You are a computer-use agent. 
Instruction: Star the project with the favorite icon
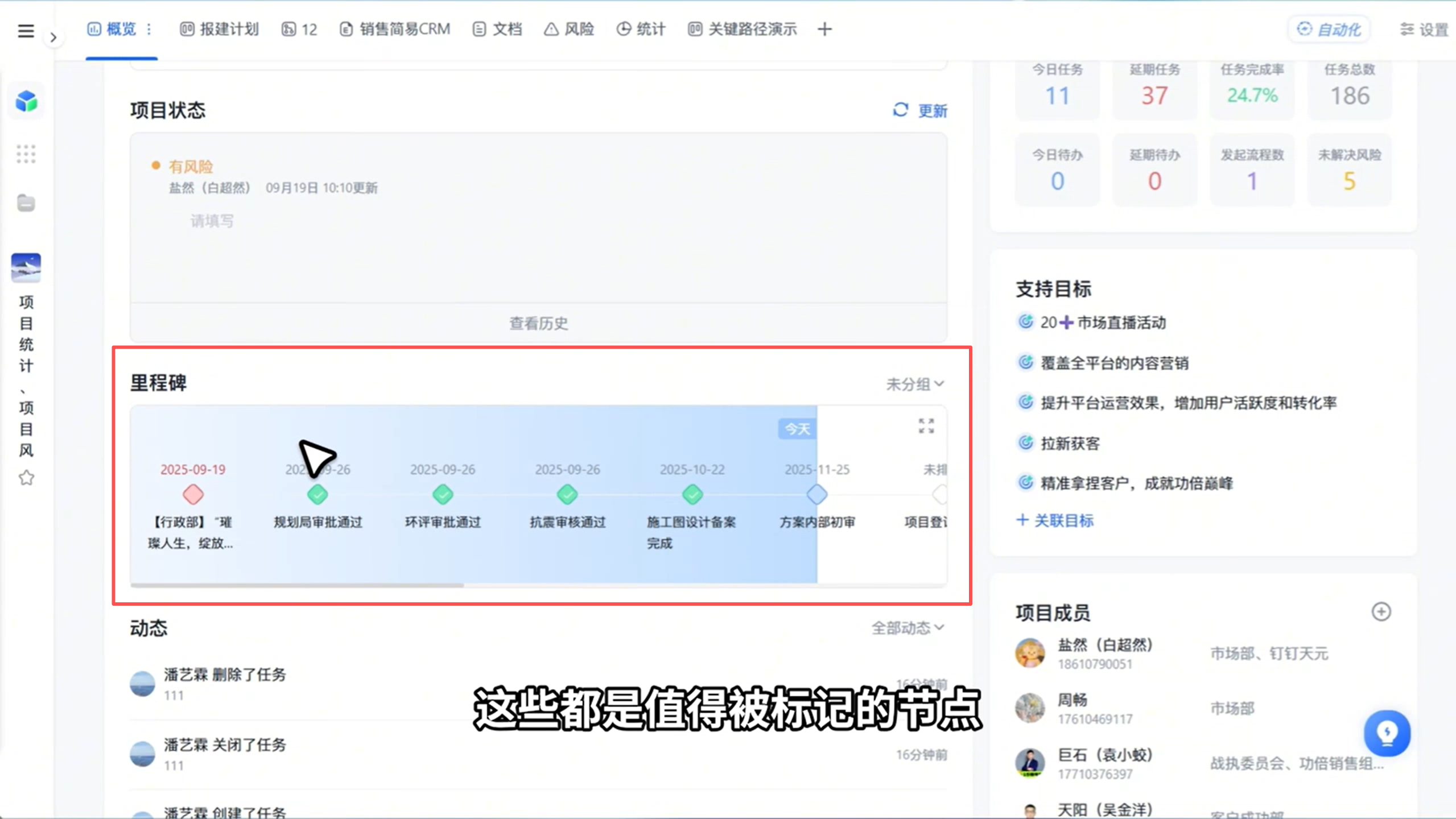coord(26,478)
